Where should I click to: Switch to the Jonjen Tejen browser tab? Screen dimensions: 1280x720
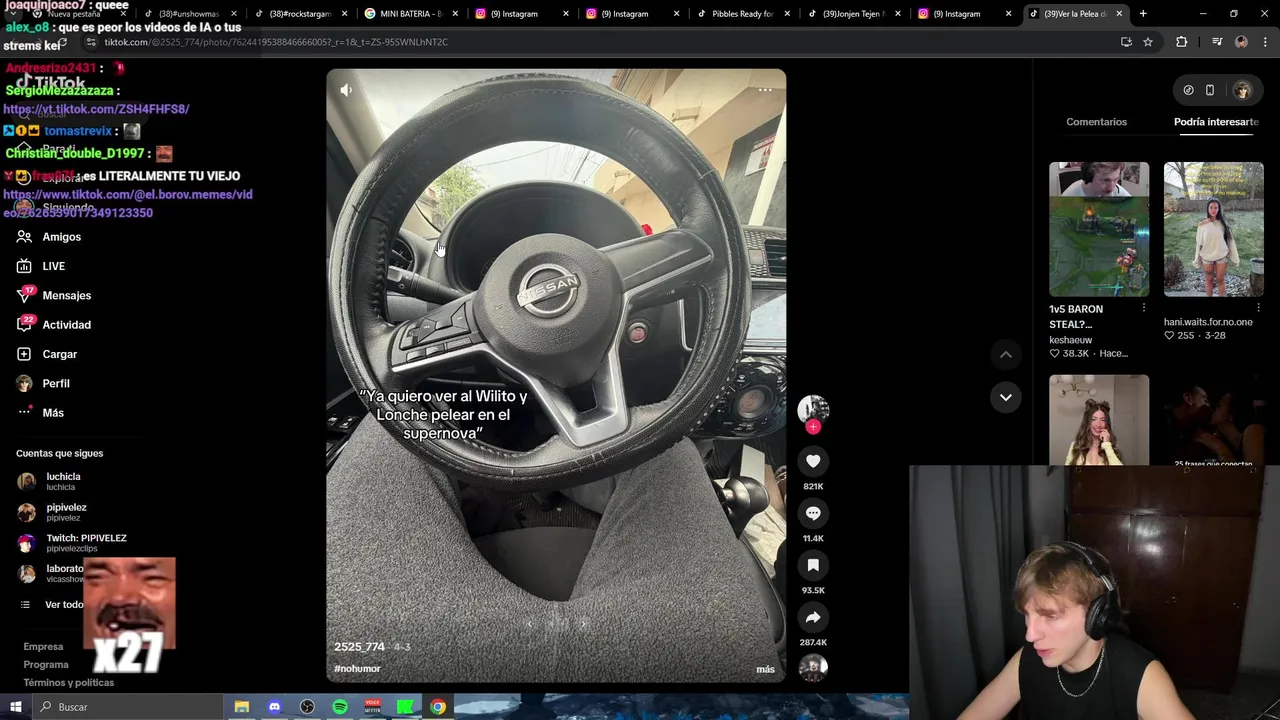[853, 14]
